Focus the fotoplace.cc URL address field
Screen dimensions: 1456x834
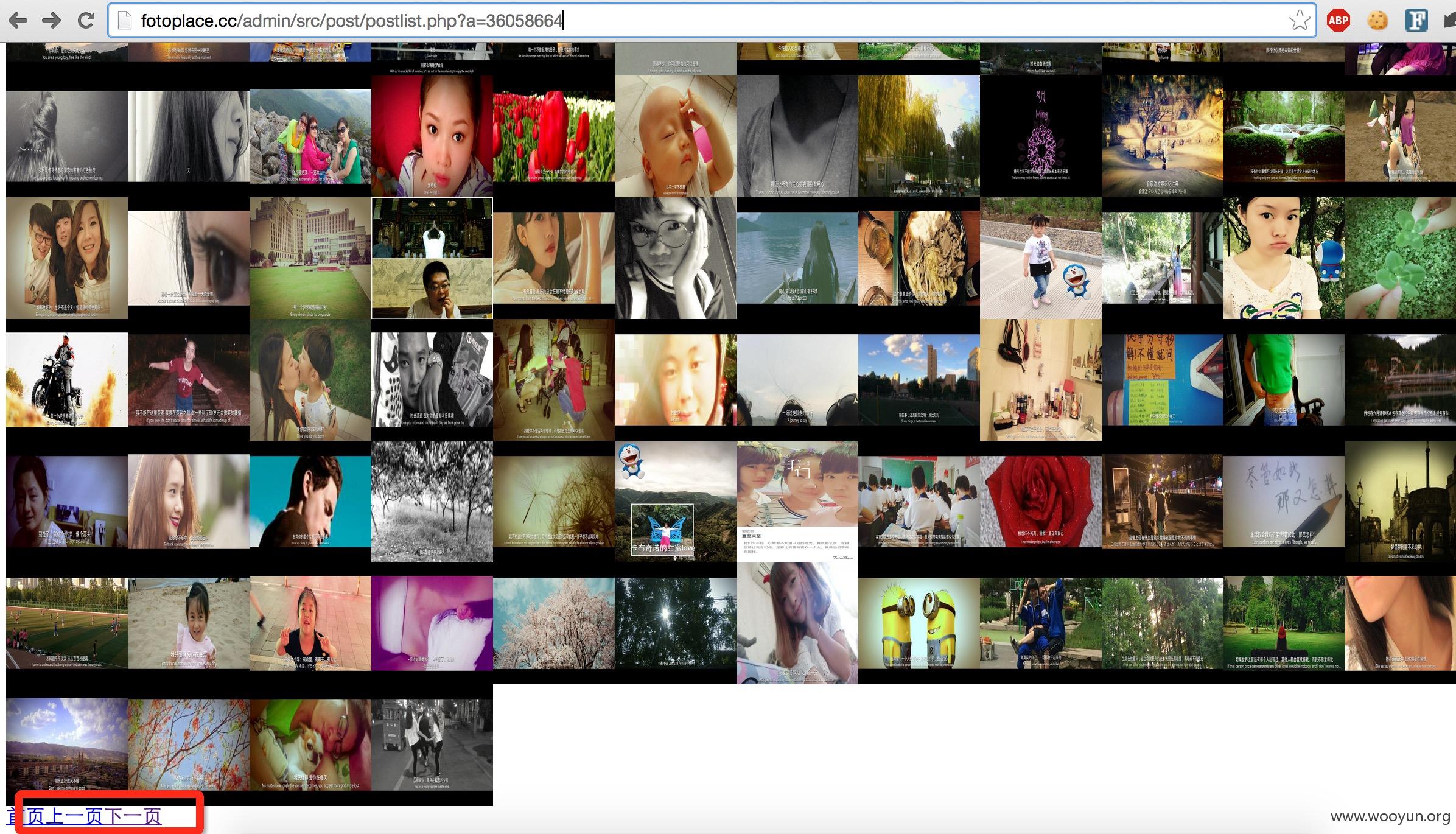(712, 21)
